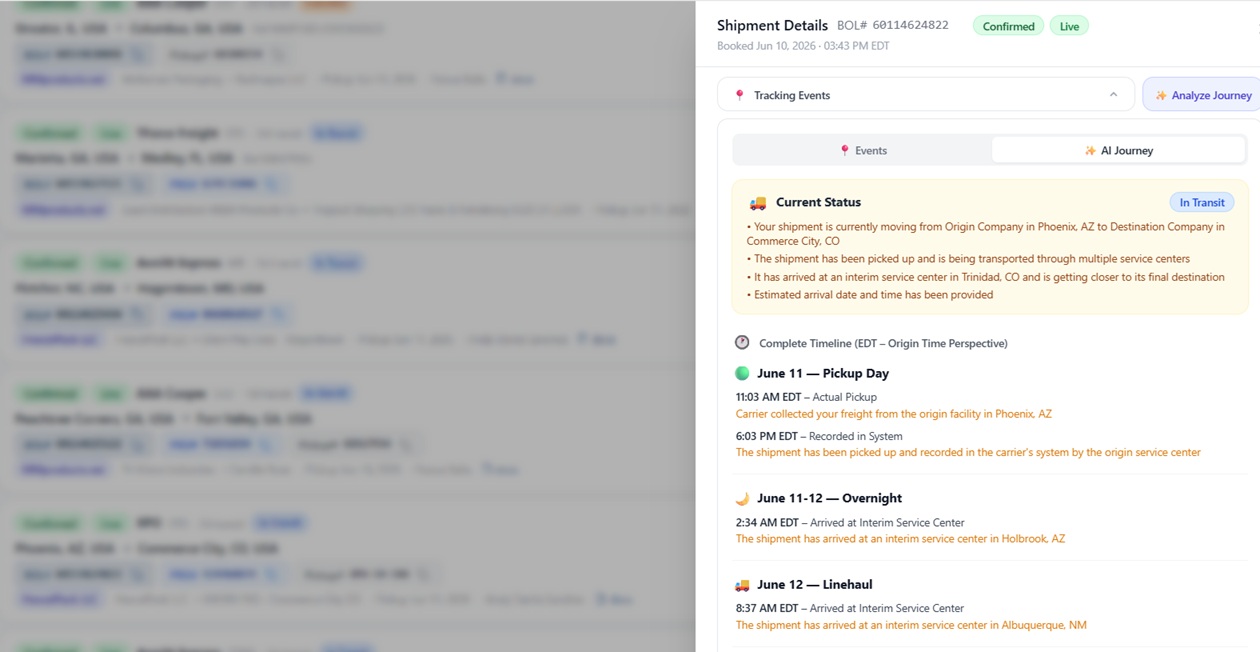Click the "Booked Jun 10, 2026 - 03:43 PM EDT" text
Image resolution: width=1260 pixels, height=652 pixels.
(803, 46)
